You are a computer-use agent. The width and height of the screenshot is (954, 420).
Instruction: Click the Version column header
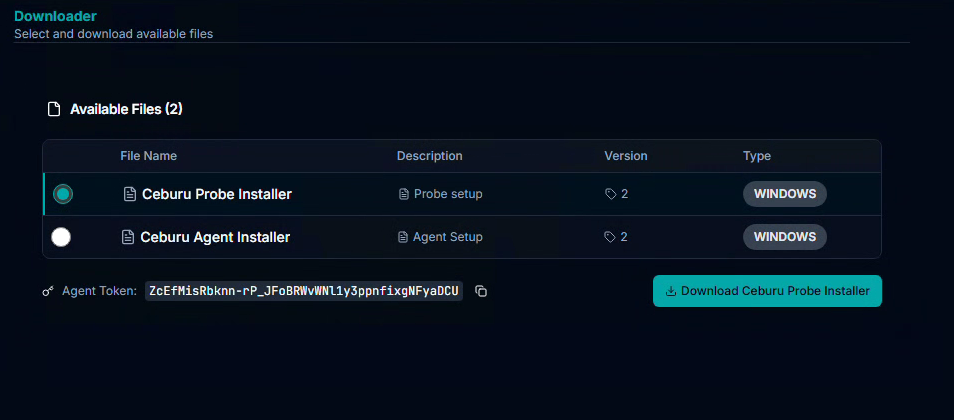click(625, 156)
